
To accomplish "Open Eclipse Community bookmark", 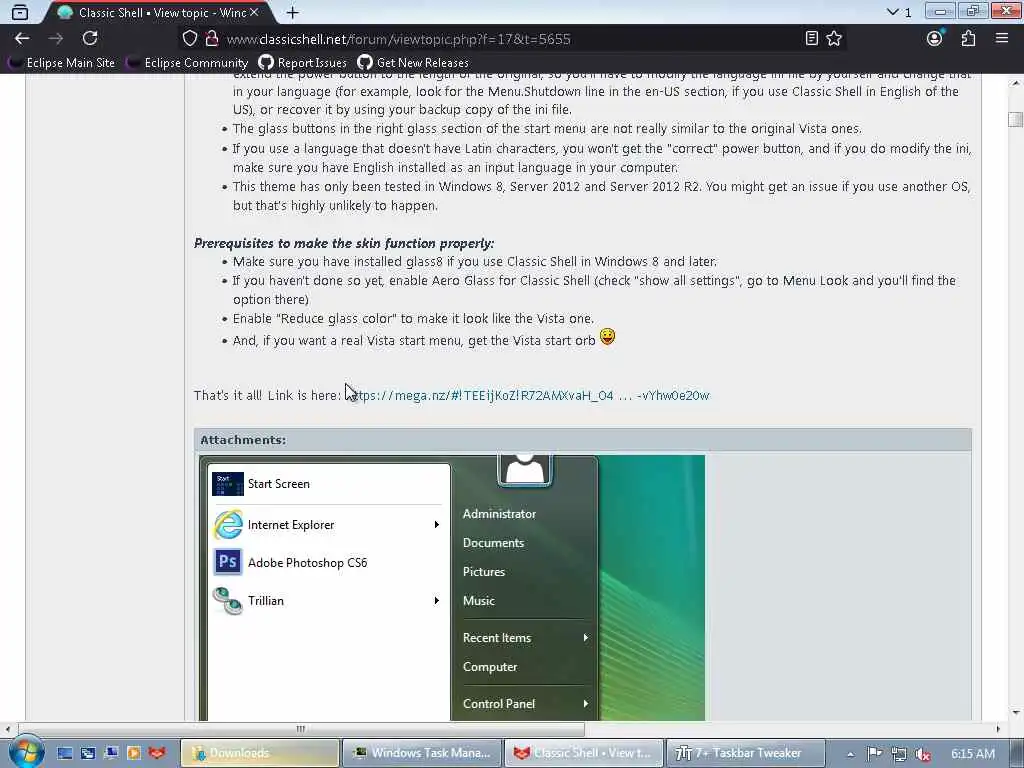I will click(x=188, y=63).
